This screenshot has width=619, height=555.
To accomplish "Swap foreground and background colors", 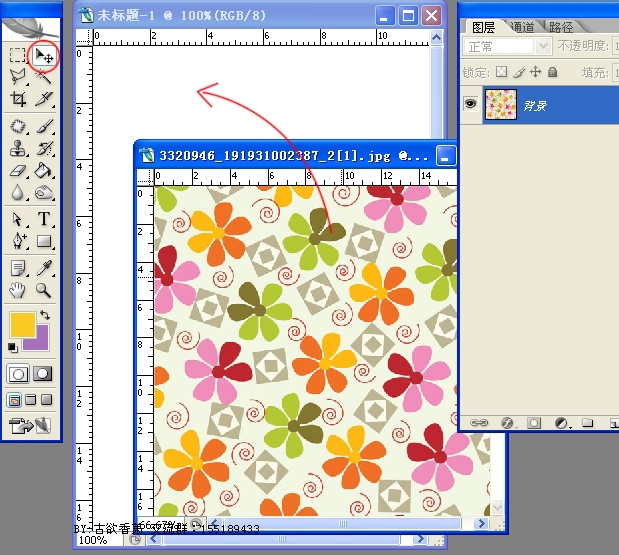I will tap(45, 315).
